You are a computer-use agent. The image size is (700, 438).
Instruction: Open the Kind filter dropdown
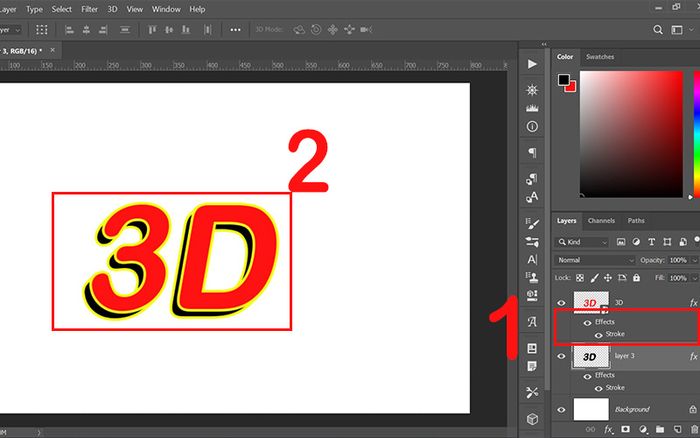pos(582,242)
